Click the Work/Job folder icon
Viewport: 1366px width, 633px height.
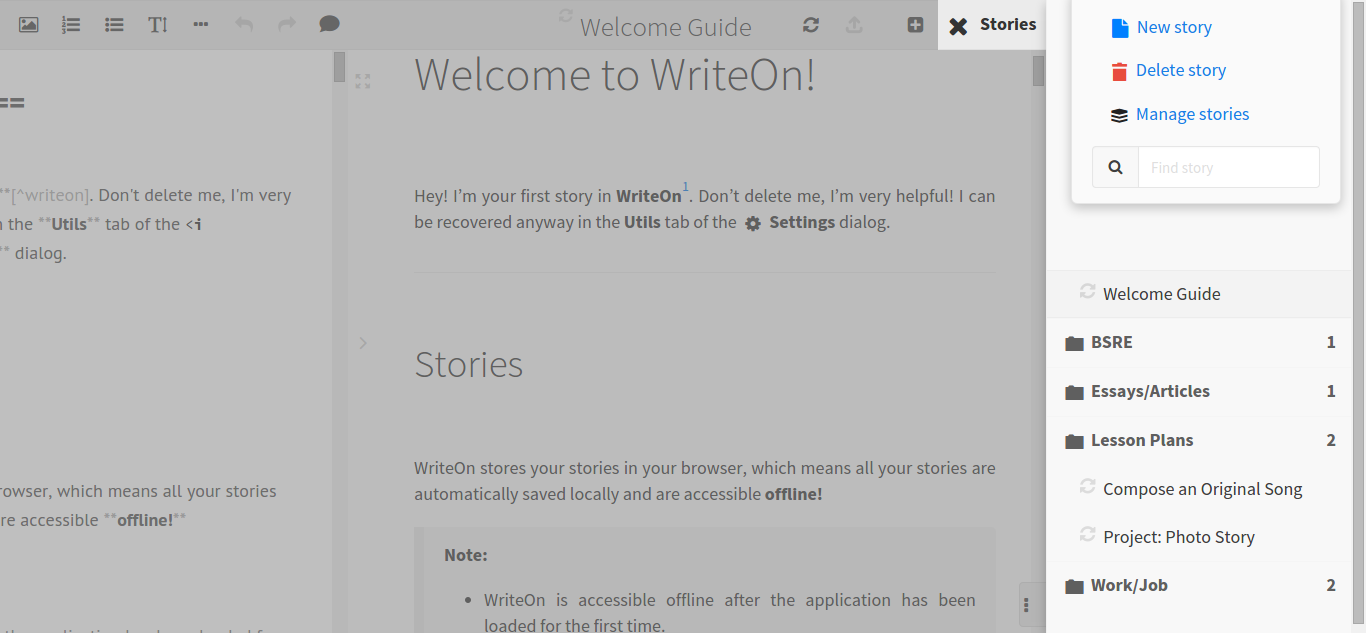pyautogui.click(x=1074, y=586)
